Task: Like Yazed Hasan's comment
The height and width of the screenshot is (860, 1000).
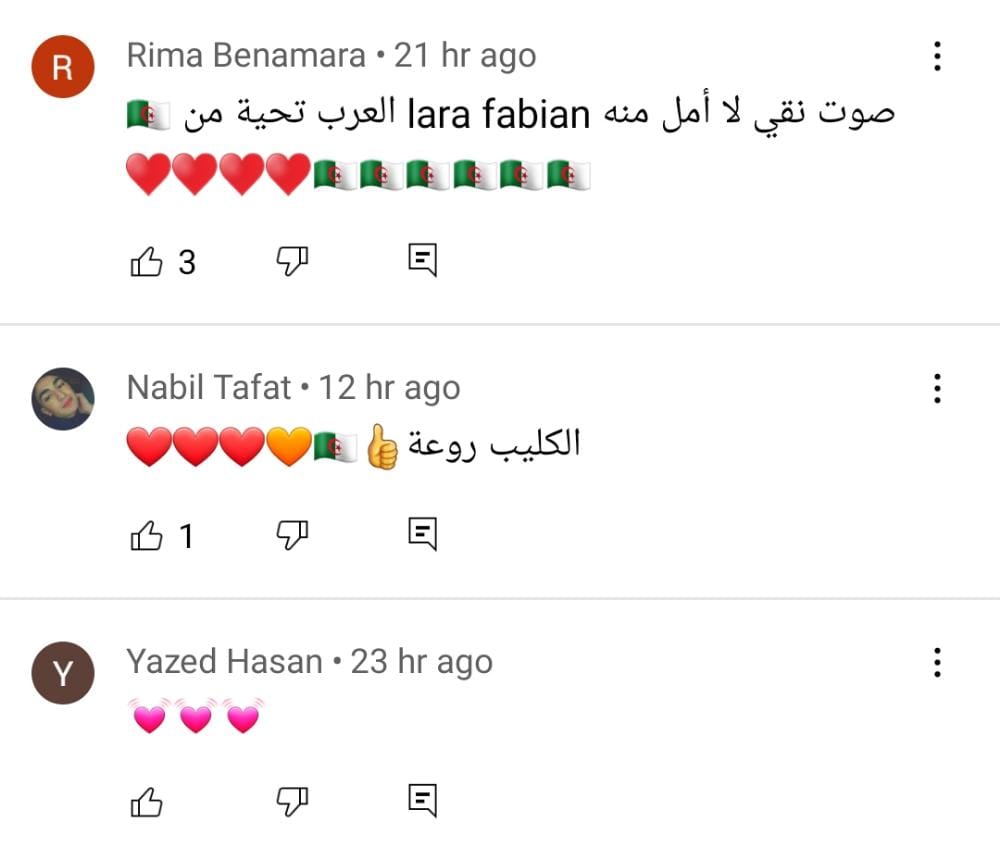Action: click(147, 800)
